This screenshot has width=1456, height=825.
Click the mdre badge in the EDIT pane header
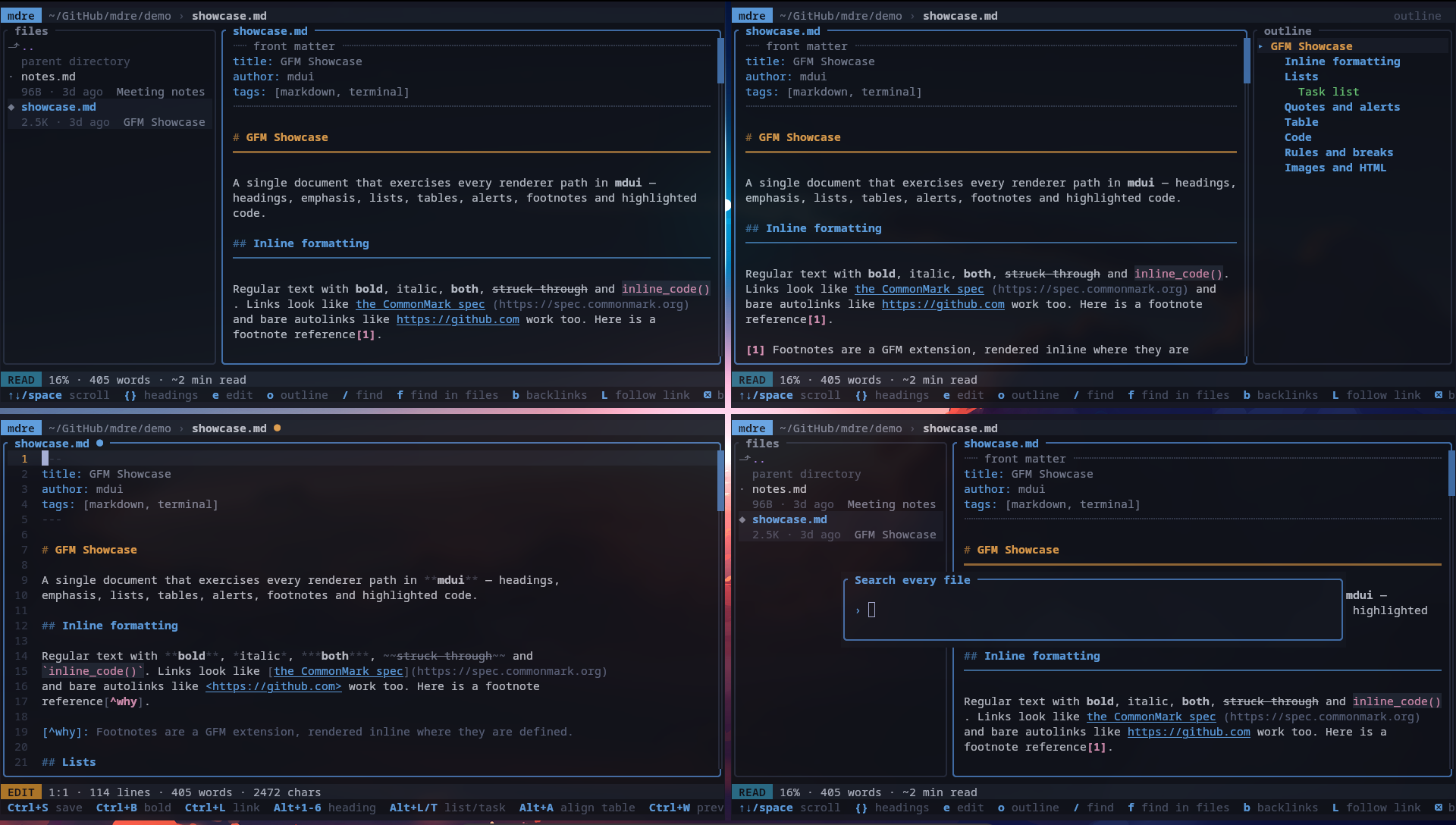click(21, 428)
